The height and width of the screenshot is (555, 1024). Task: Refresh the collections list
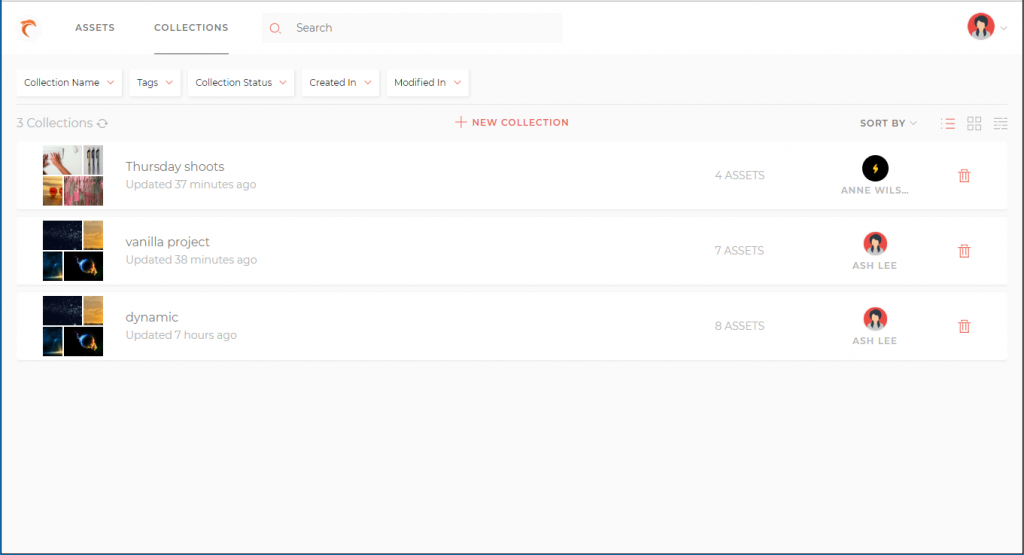tap(103, 123)
